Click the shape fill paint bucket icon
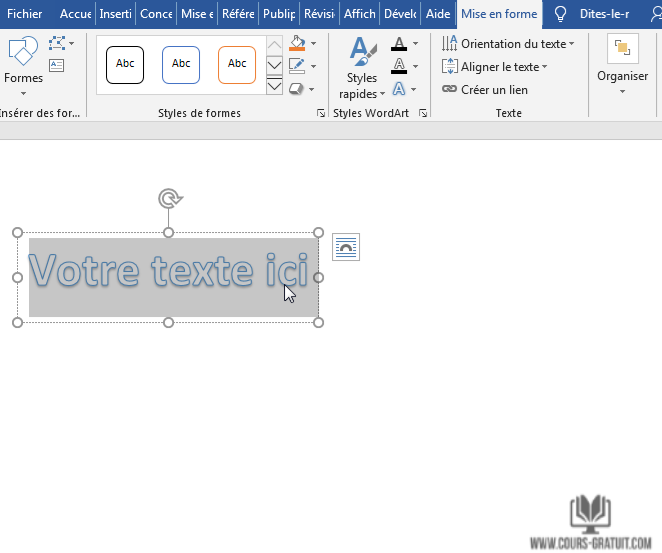The height and width of the screenshot is (553, 662). coord(297,44)
